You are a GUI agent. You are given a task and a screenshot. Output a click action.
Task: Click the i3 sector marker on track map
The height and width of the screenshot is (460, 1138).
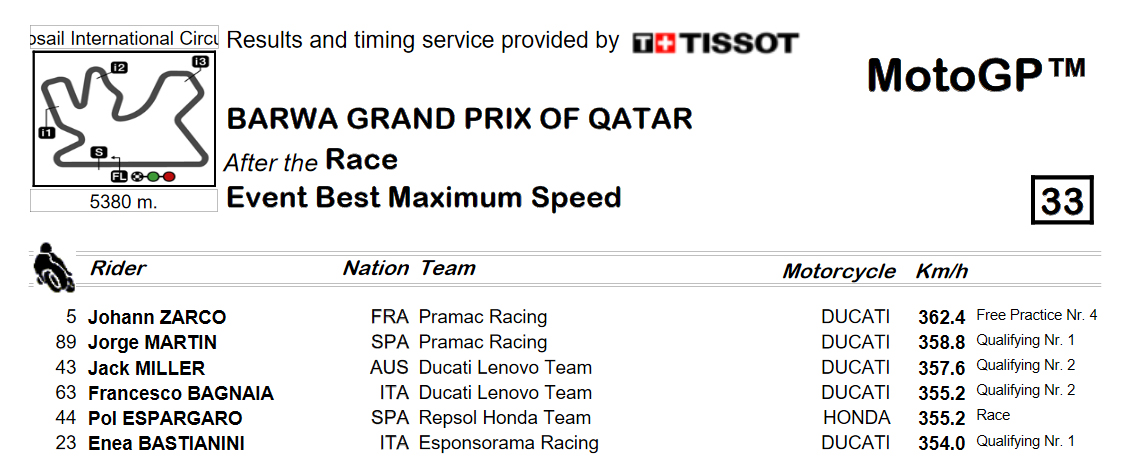pos(200,62)
